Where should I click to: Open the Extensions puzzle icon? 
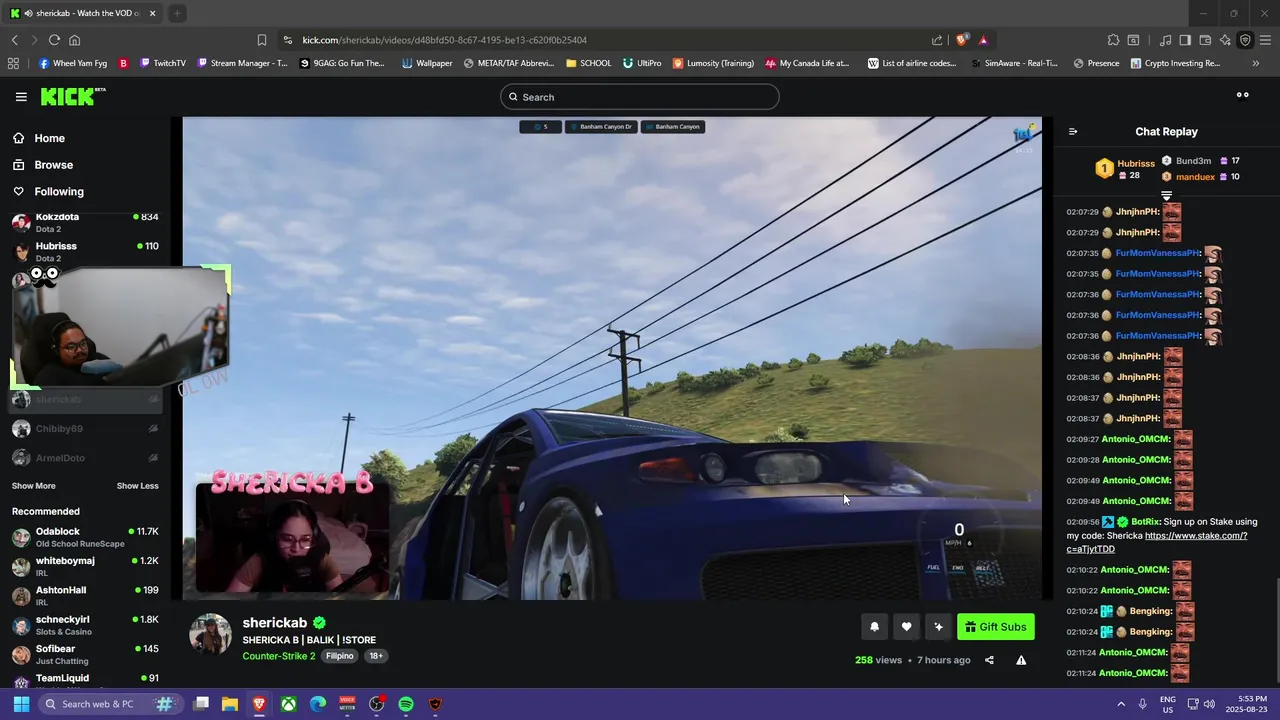click(1113, 40)
